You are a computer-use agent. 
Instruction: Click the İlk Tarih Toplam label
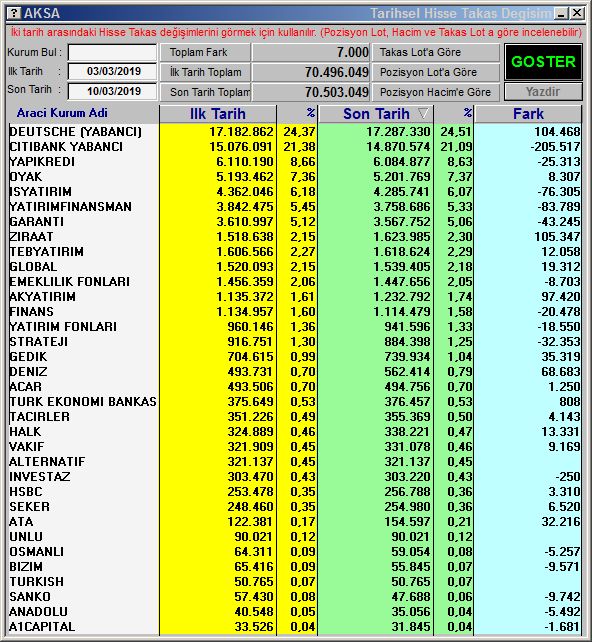pyautogui.click(x=205, y=72)
